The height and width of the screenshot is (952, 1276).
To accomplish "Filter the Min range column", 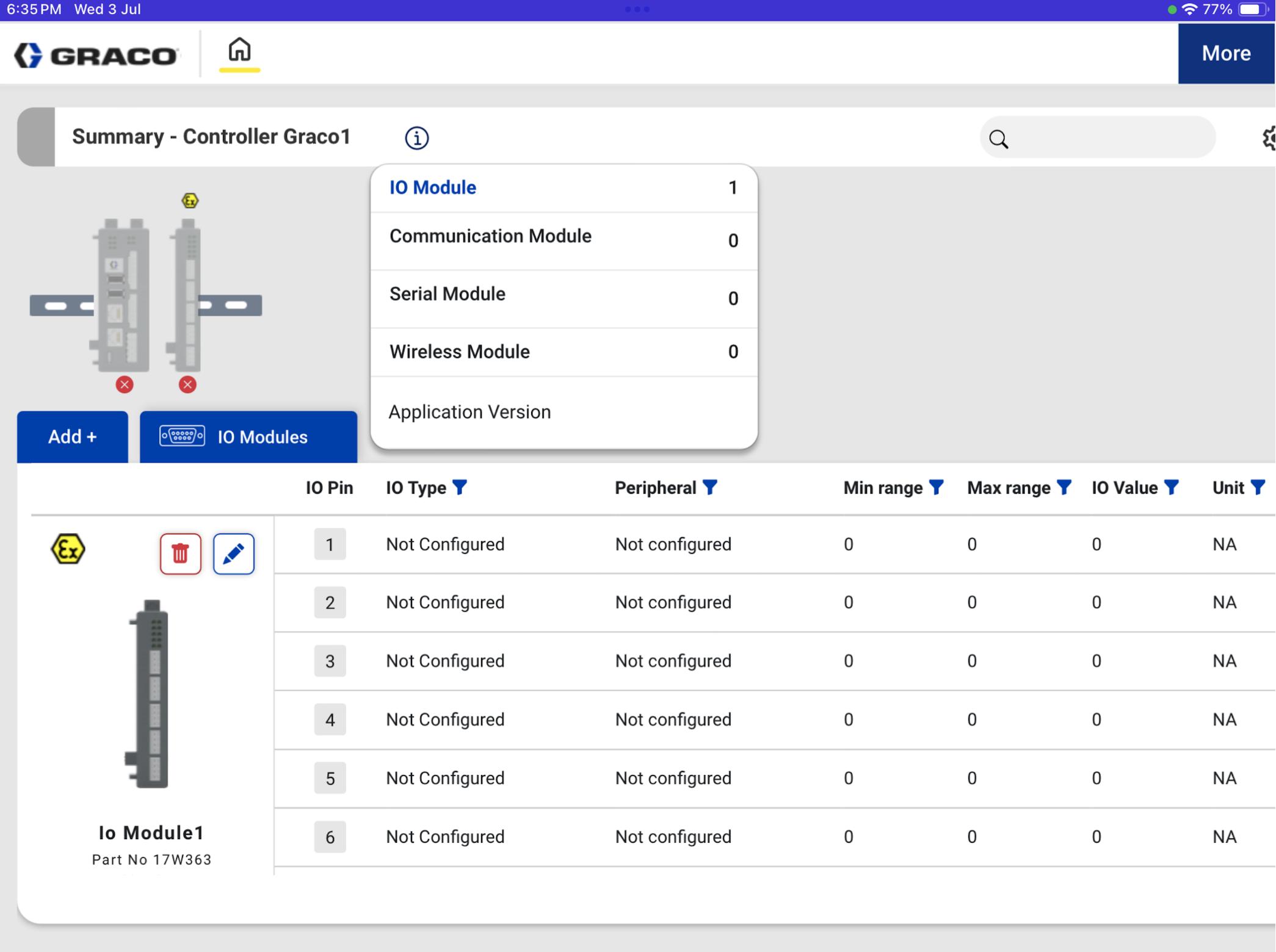I will click(x=936, y=487).
